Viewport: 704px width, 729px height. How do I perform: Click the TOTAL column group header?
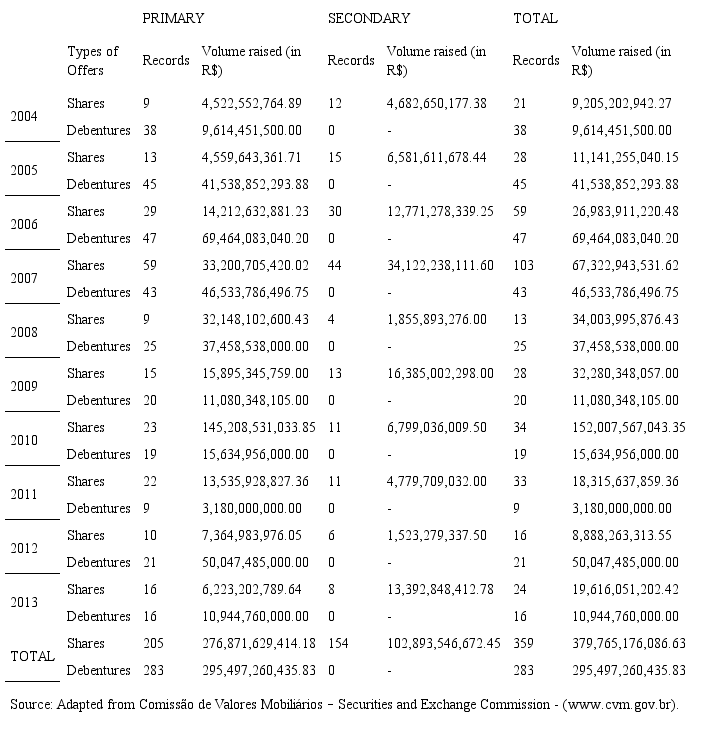click(535, 18)
